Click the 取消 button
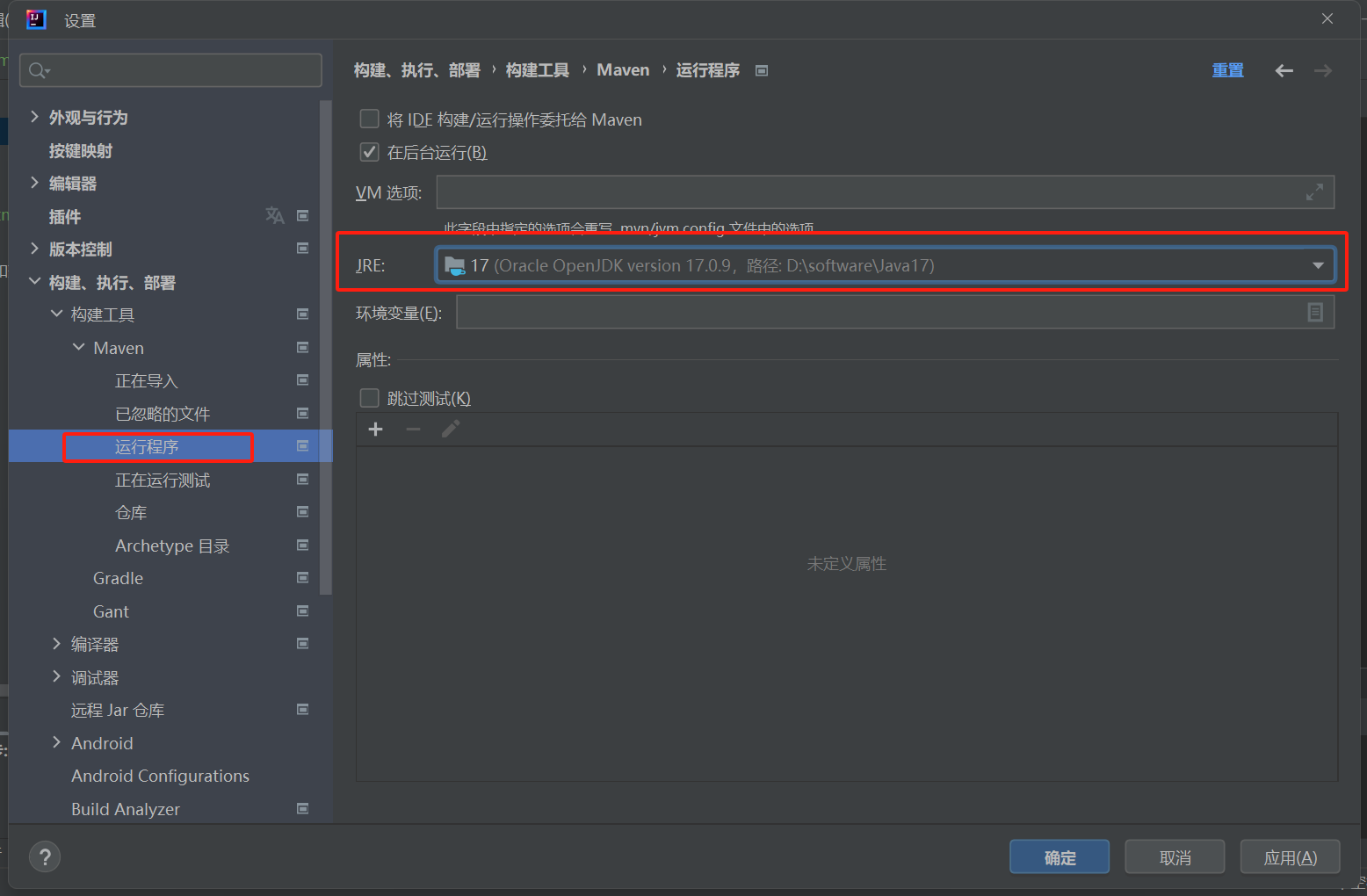This screenshot has height=896, width=1367. tap(1175, 857)
